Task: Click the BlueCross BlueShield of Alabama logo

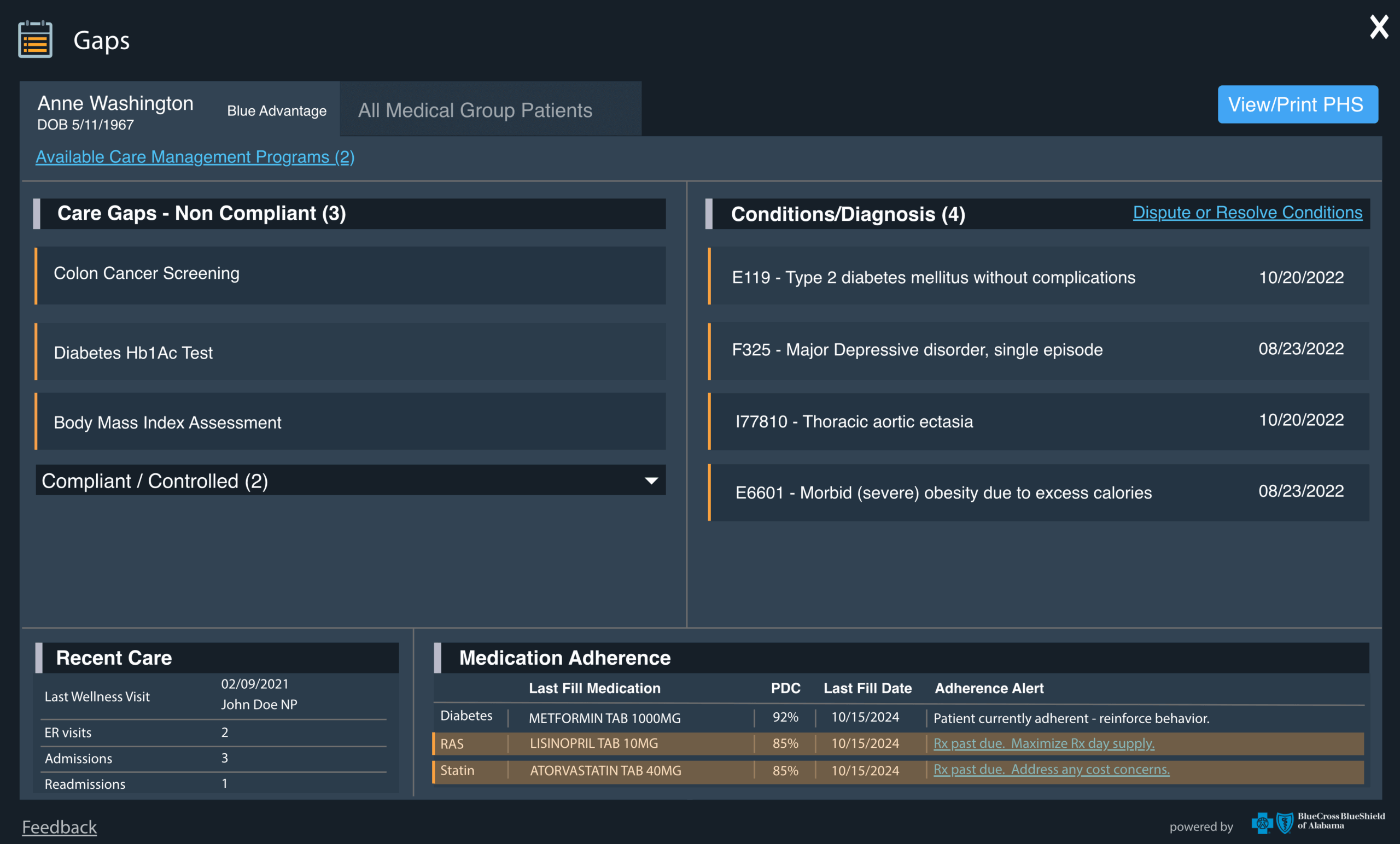Action: (x=1318, y=822)
